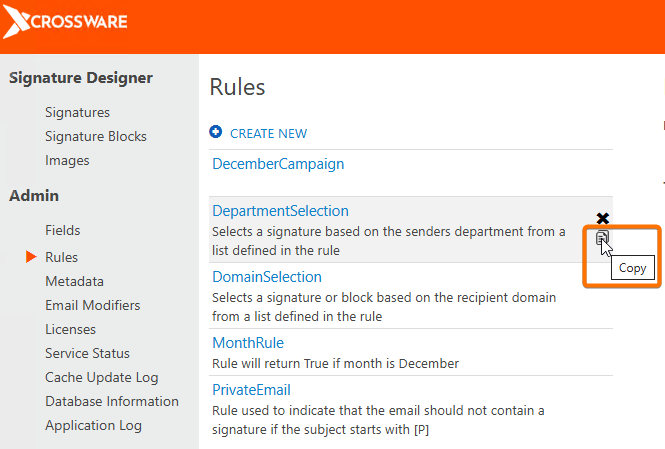The image size is (665, 449).
Task: Select Images in the Signature Designer menu
Action: tap(67, 160)
